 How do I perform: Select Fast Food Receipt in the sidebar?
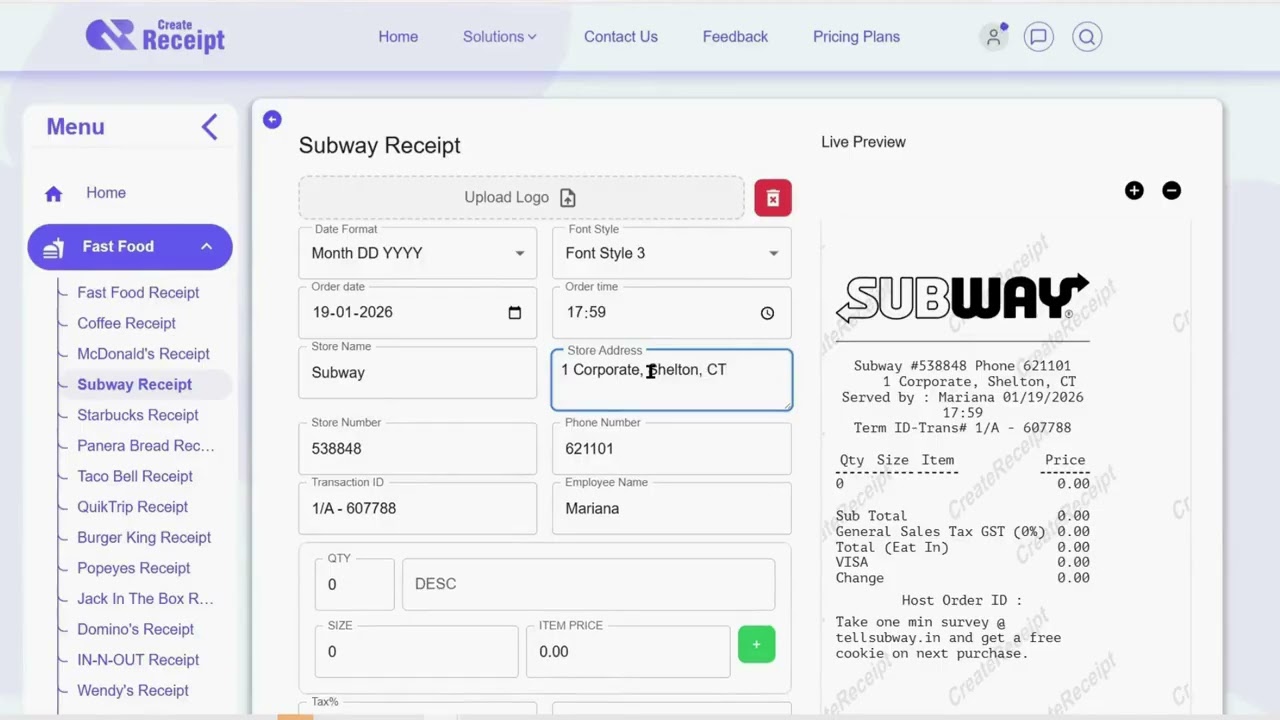(x=138, y=293)
